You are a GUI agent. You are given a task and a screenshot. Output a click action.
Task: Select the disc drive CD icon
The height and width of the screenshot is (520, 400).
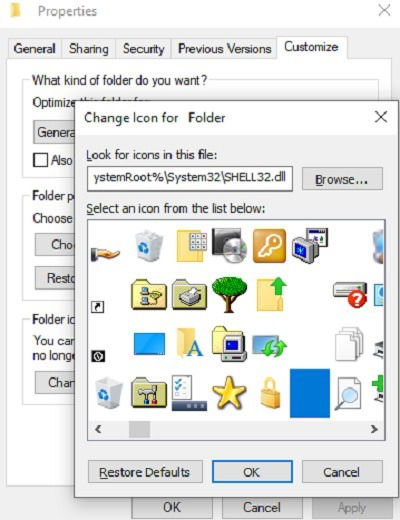[x=229, y=246]
